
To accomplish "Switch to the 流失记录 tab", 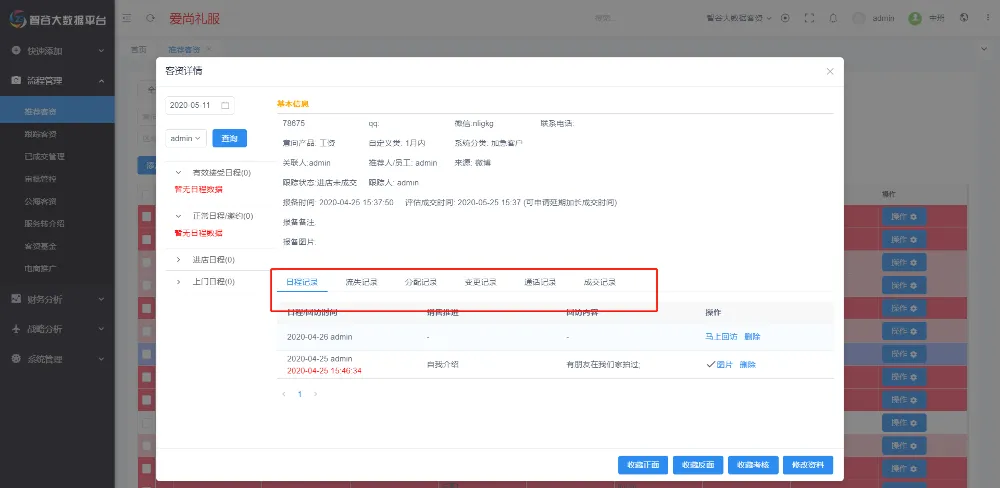I will 361,282.
